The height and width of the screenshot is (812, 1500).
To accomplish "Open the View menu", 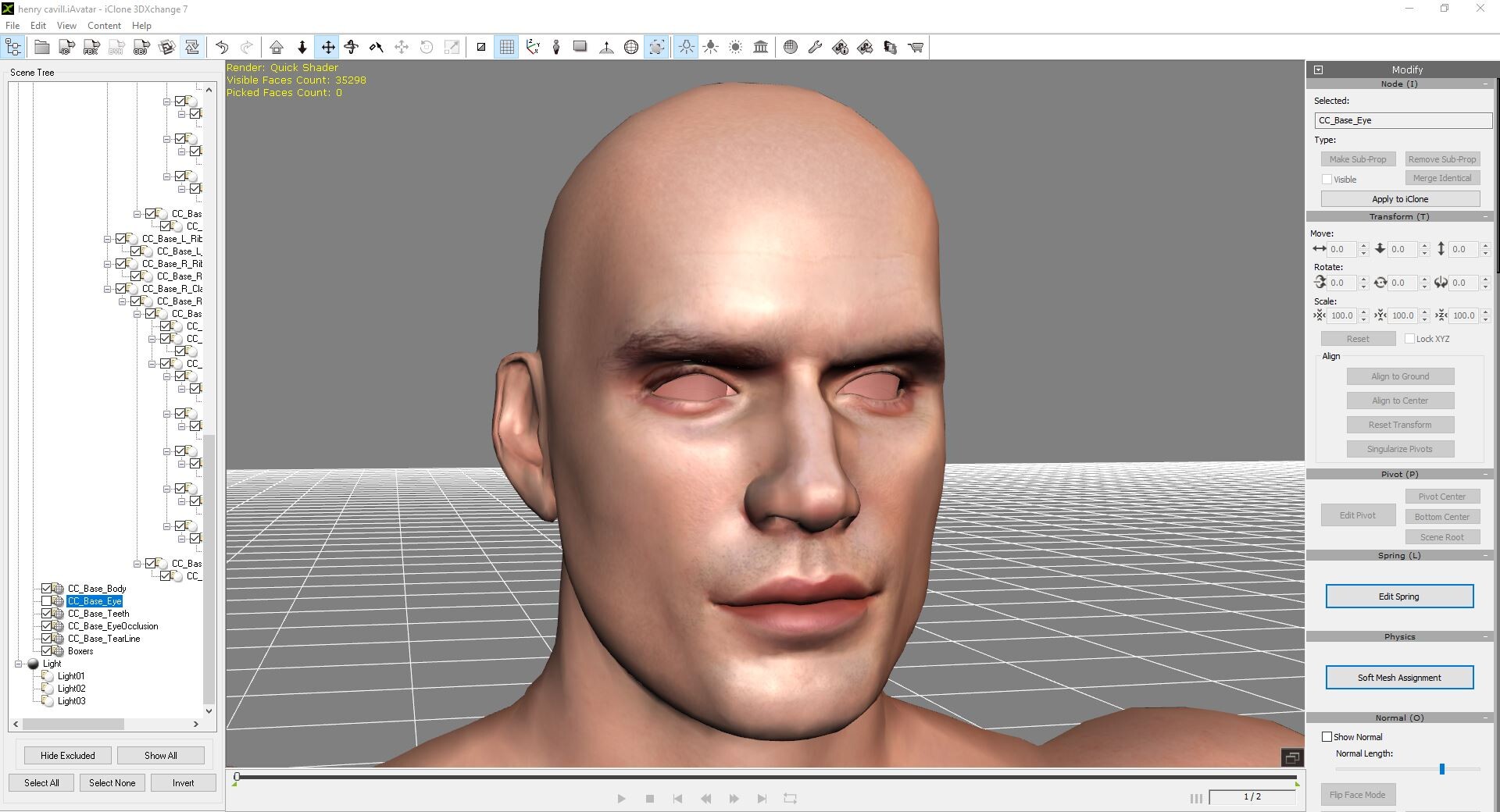I will click(66, 26).
